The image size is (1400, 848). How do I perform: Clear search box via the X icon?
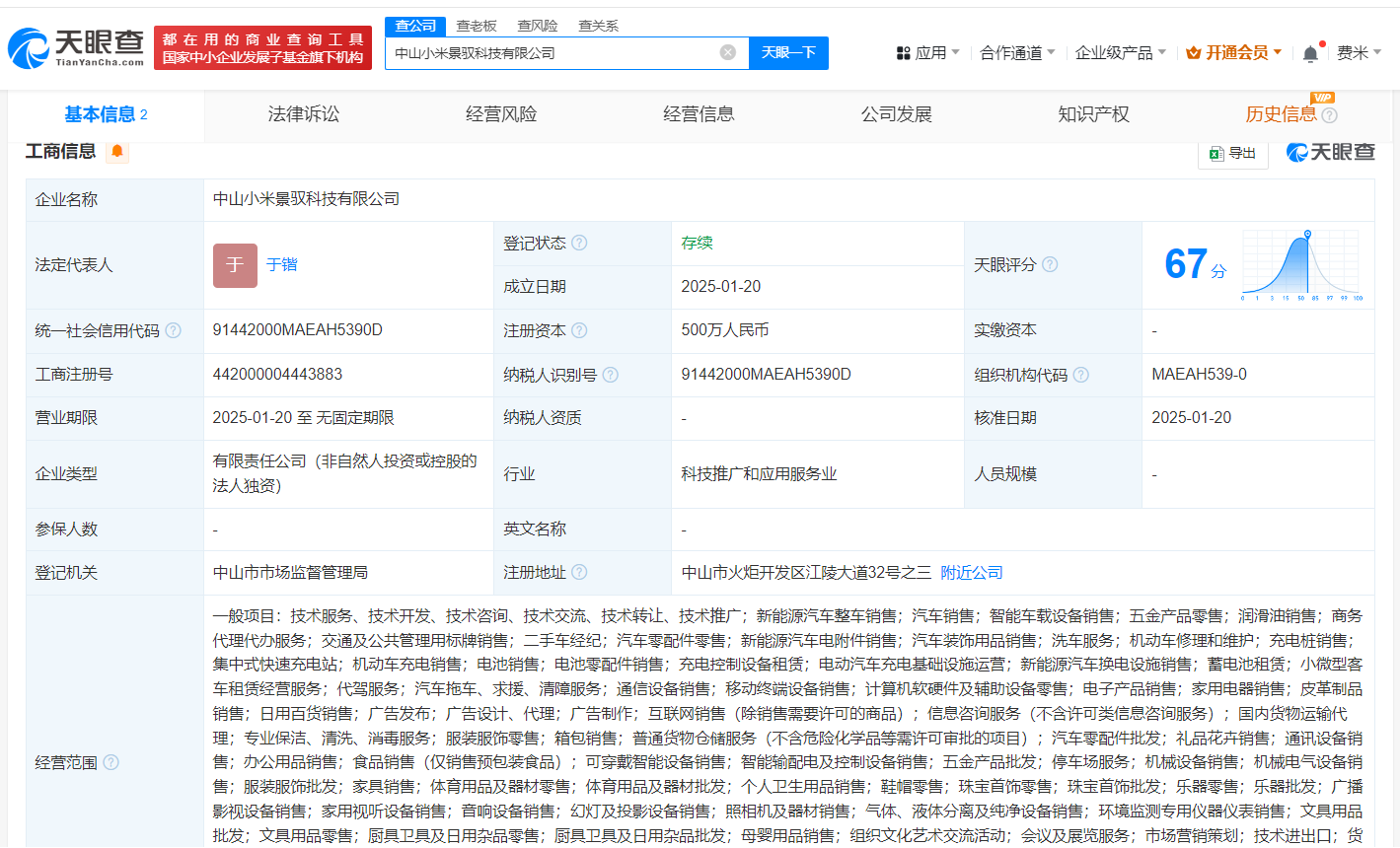(x=728, y=52)
